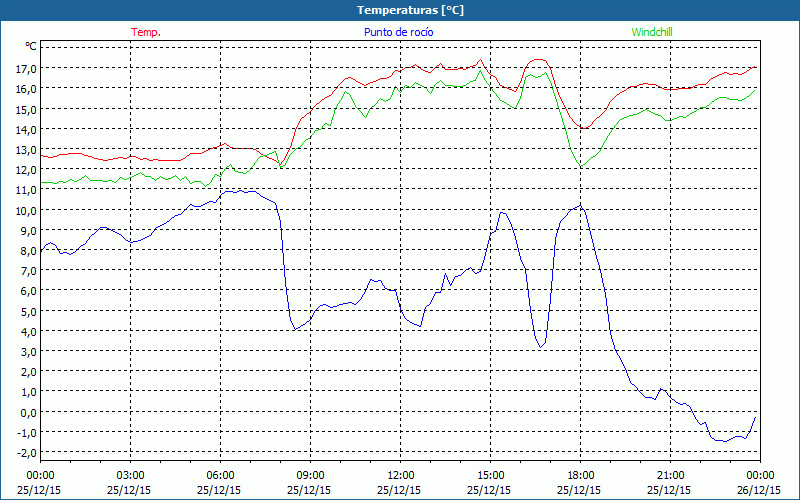
Task: Click the 17,0 y-axis value
Action: click(x=28, y=68)
